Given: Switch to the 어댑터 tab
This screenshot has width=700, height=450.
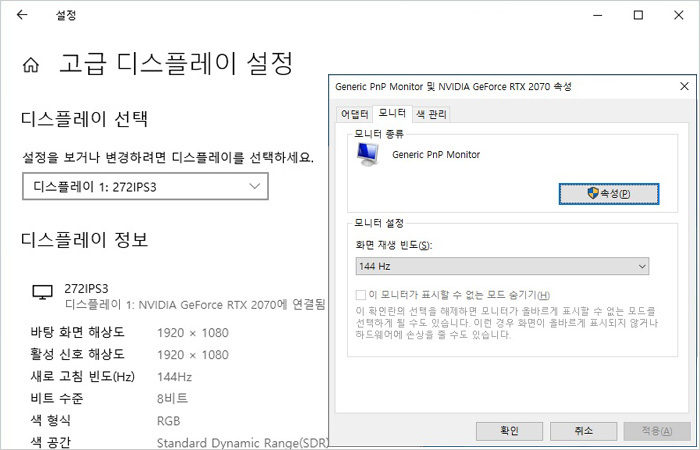Looking at the screenshot, I should (353, 114).
